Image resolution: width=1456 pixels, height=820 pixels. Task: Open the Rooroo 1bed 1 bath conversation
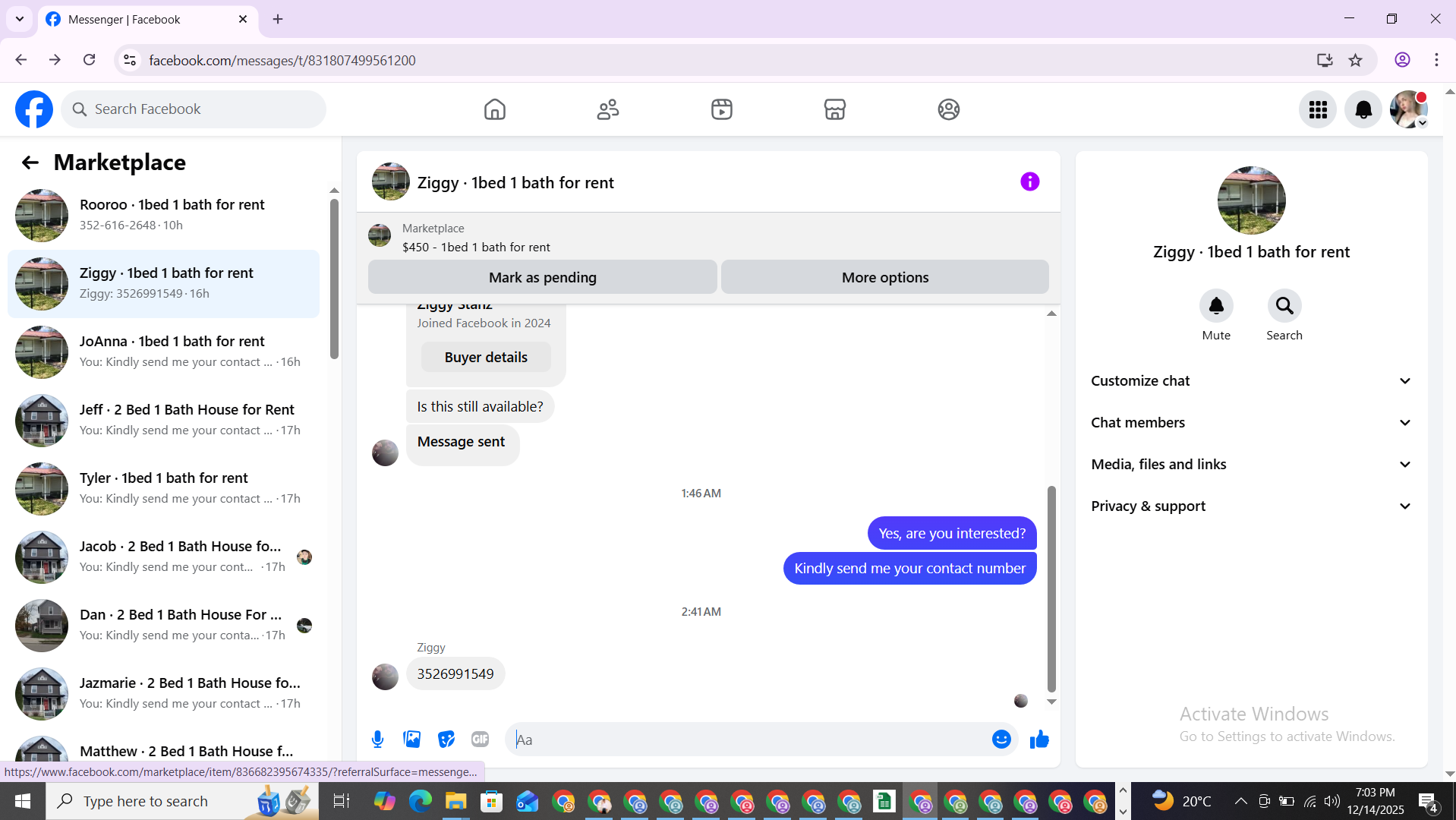click(x=163, y=216)
